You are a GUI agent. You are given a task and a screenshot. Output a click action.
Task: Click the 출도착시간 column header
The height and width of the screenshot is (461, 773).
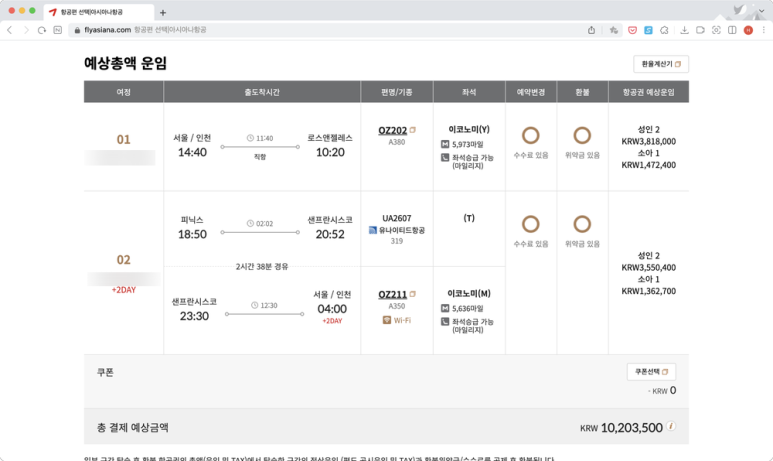(262, 92)
